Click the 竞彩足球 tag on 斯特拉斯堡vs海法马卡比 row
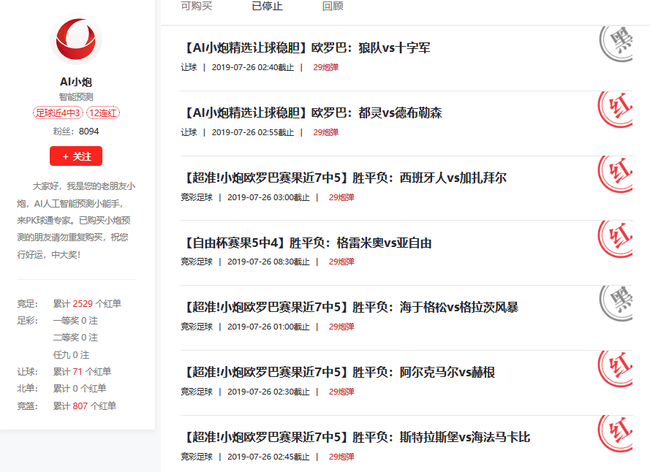Image resolution: width=650 pixels, height=472 pixels. (196, 457)
